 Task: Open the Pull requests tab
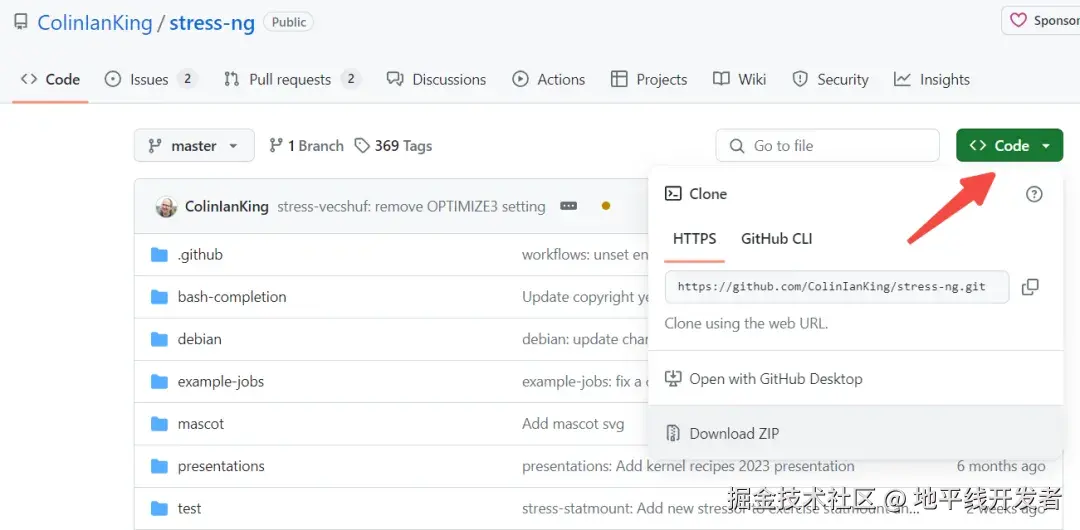coord(292,79)
